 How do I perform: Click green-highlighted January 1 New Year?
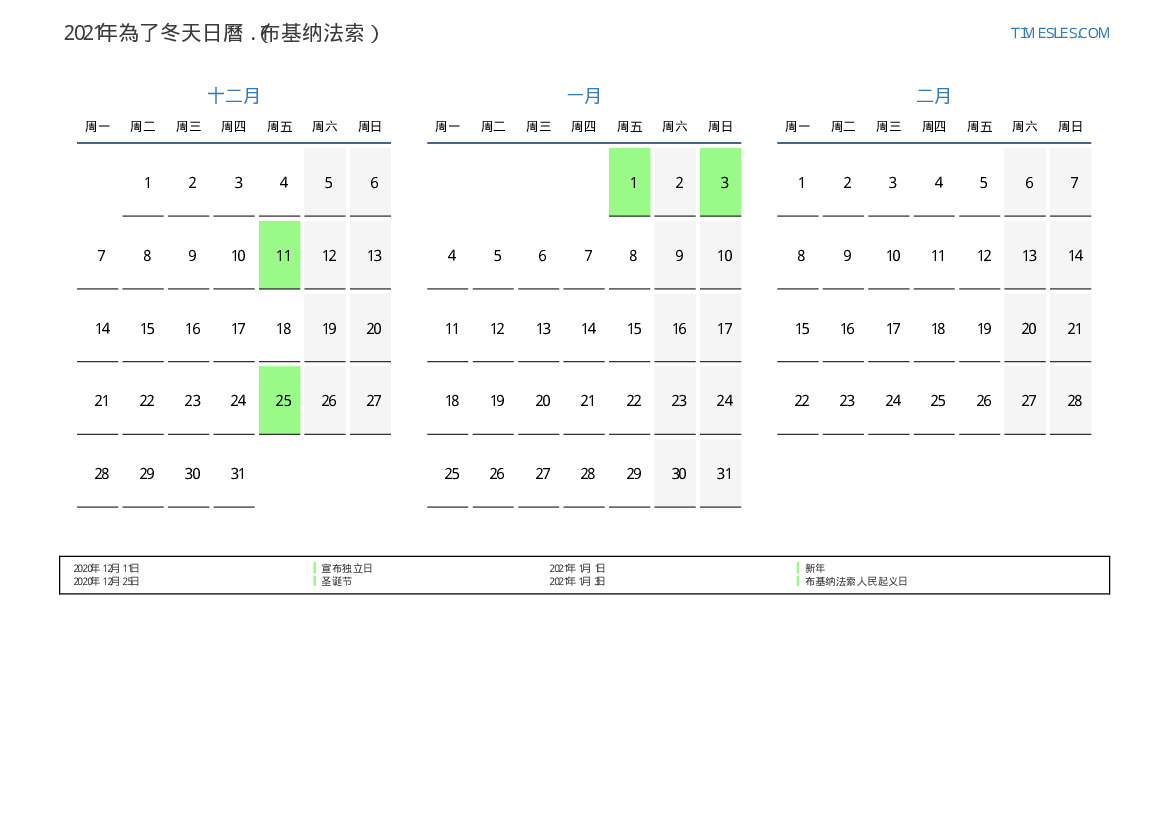coord(630,183)
